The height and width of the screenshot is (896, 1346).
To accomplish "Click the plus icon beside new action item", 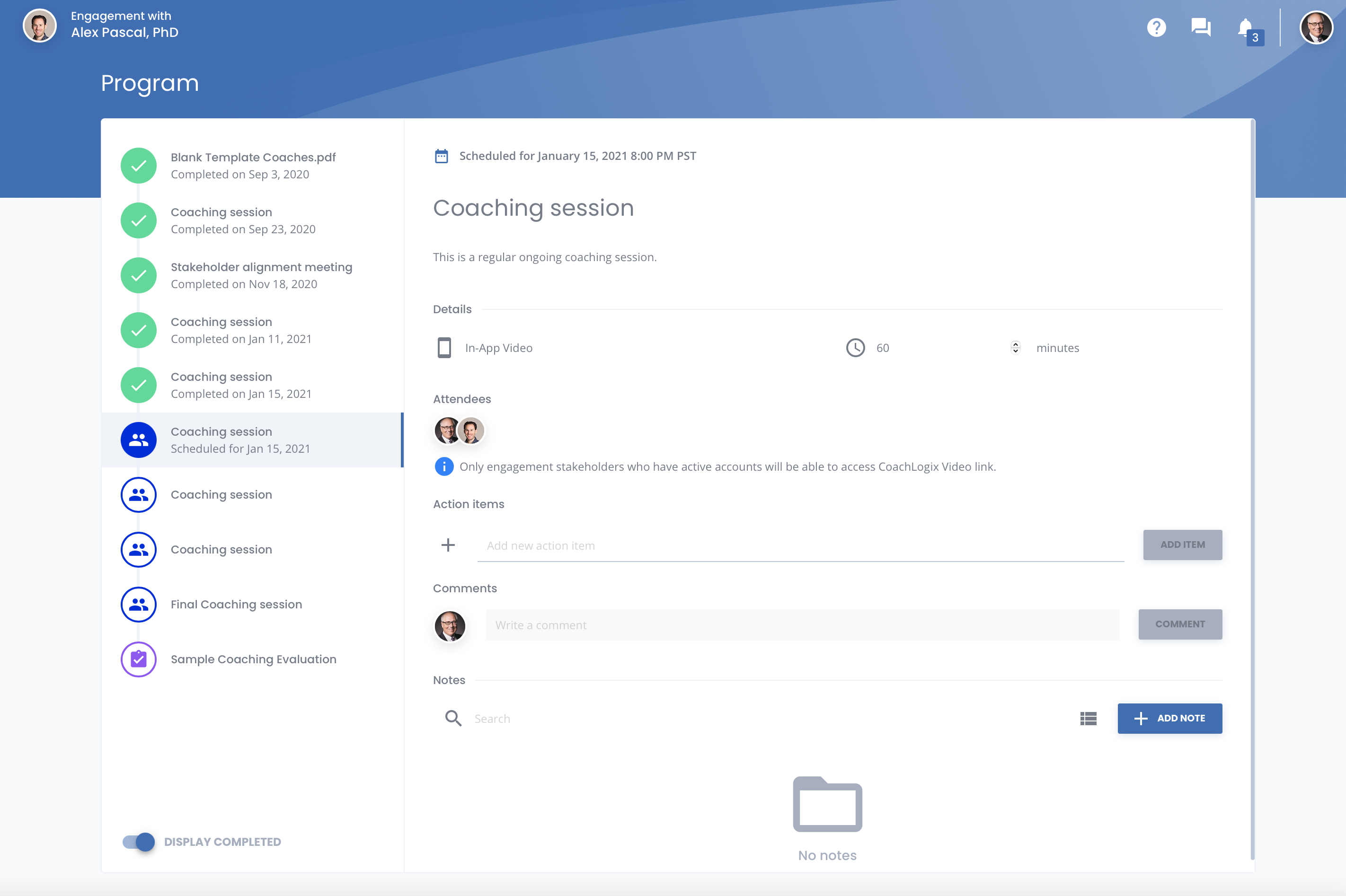I will coord(448,545).
